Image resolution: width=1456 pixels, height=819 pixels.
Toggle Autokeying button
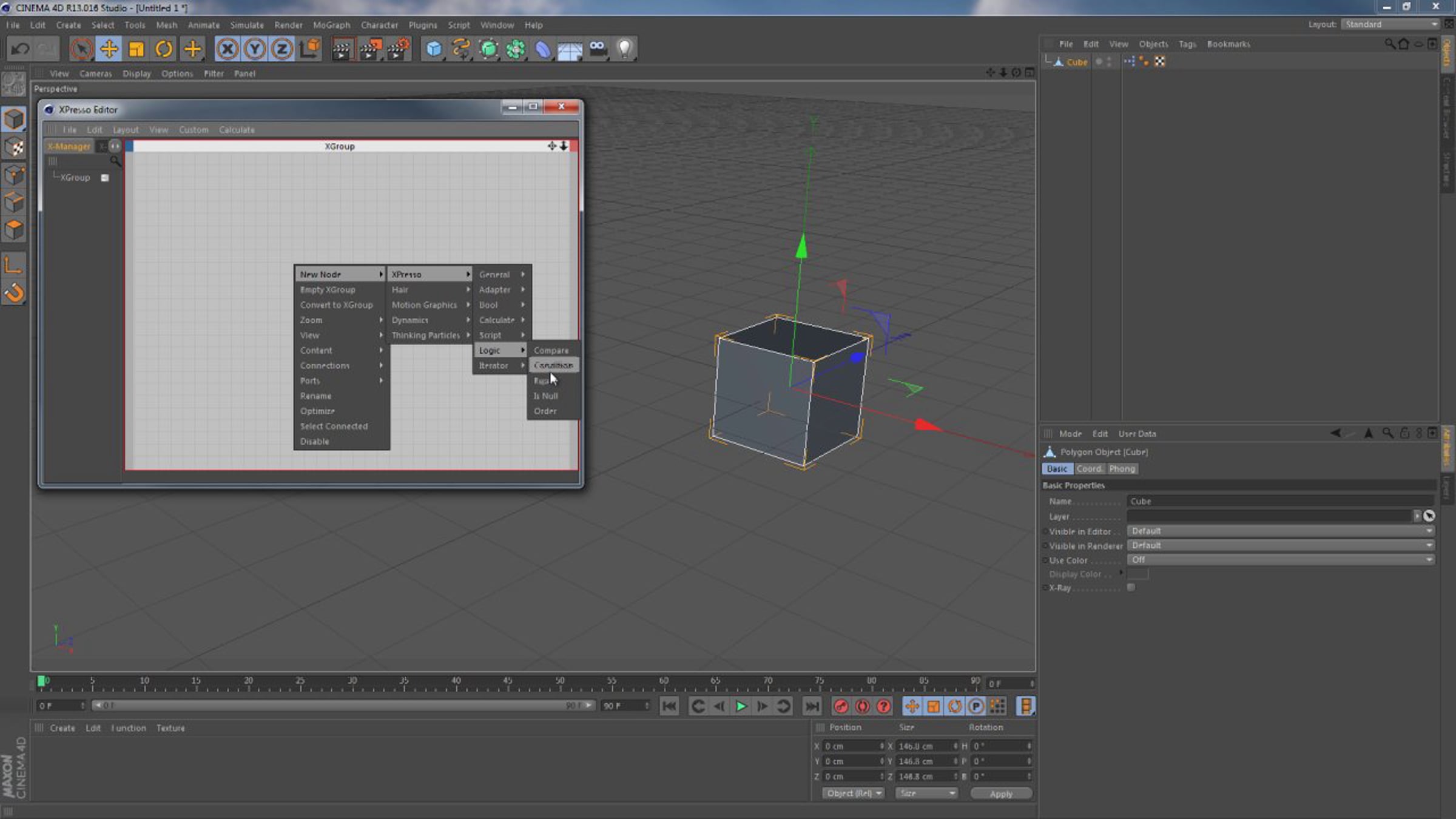[x=862, y=706]
